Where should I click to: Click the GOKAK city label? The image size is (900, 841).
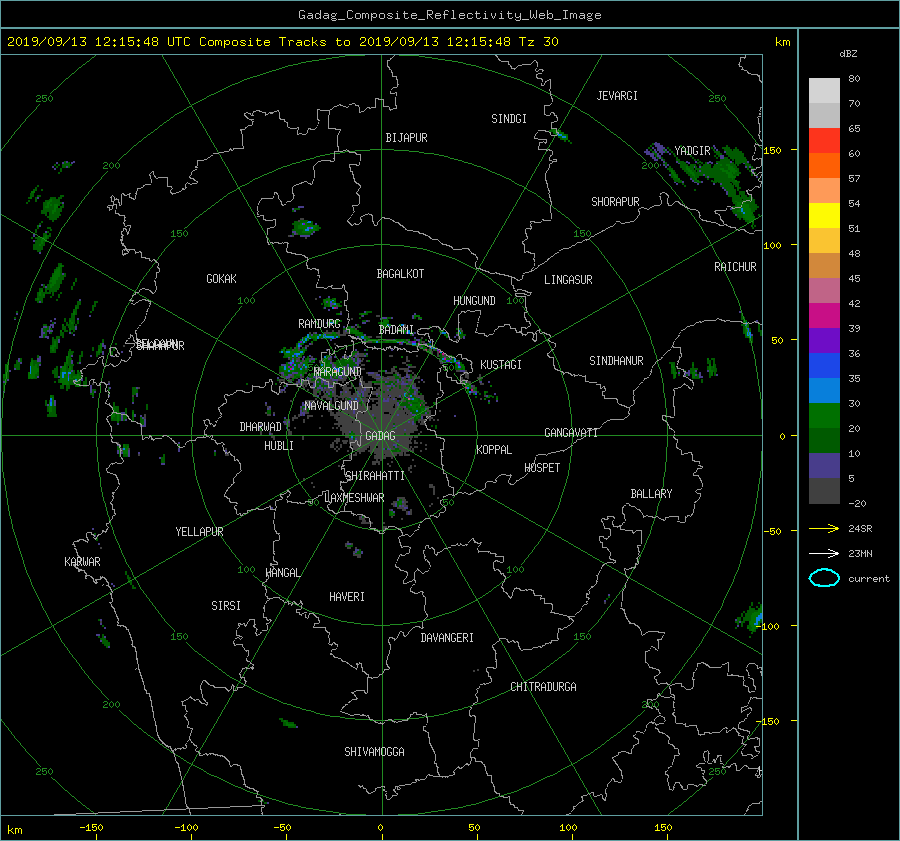tap(222, 278)
